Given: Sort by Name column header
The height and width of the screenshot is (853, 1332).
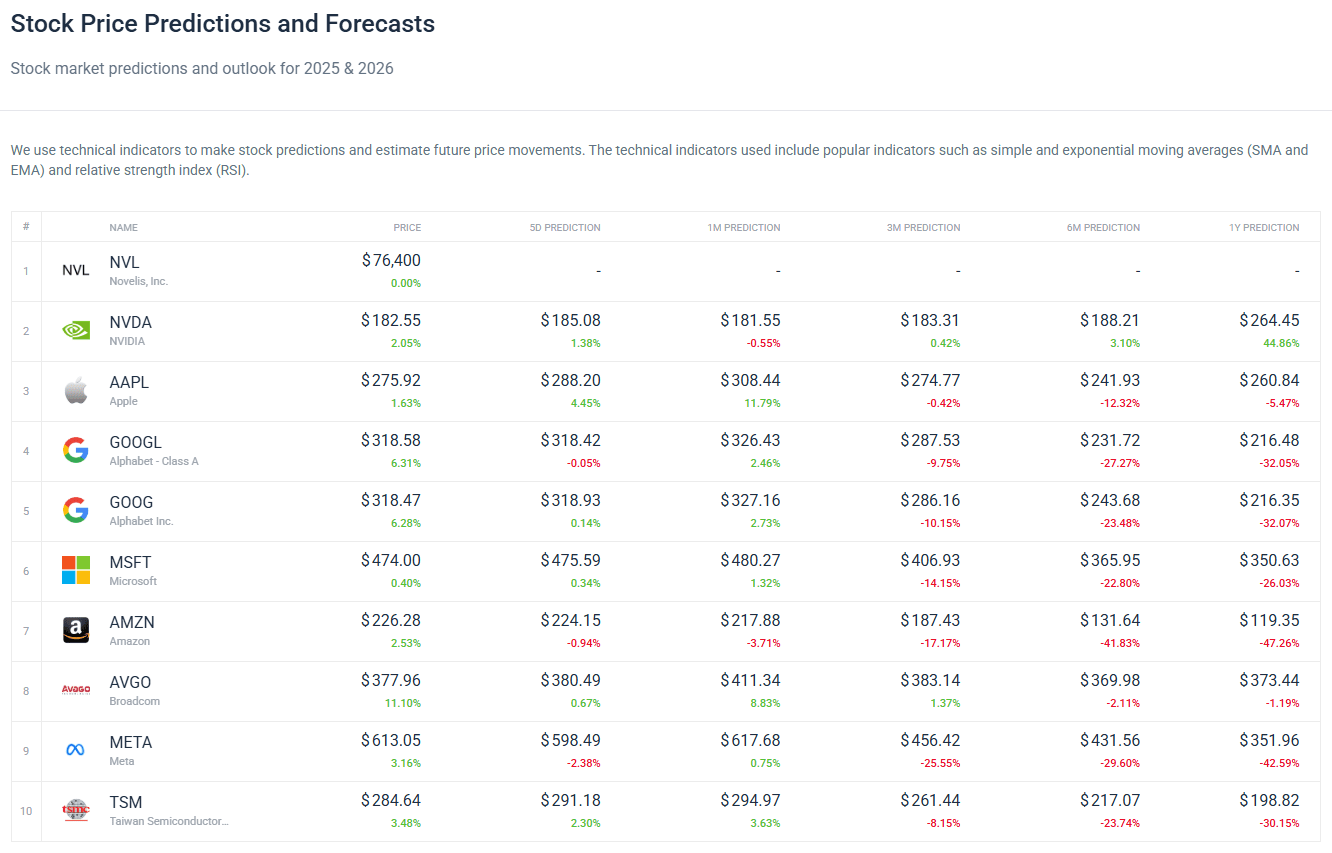Looking at the screenshot, I should [123, 227].
